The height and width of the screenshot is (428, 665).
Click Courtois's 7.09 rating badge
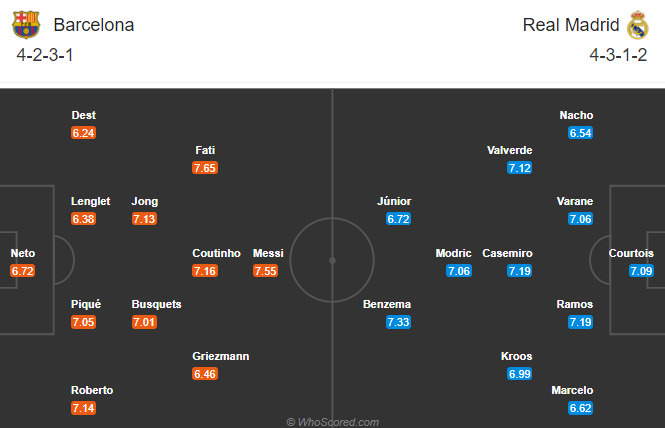pos(641,271)
